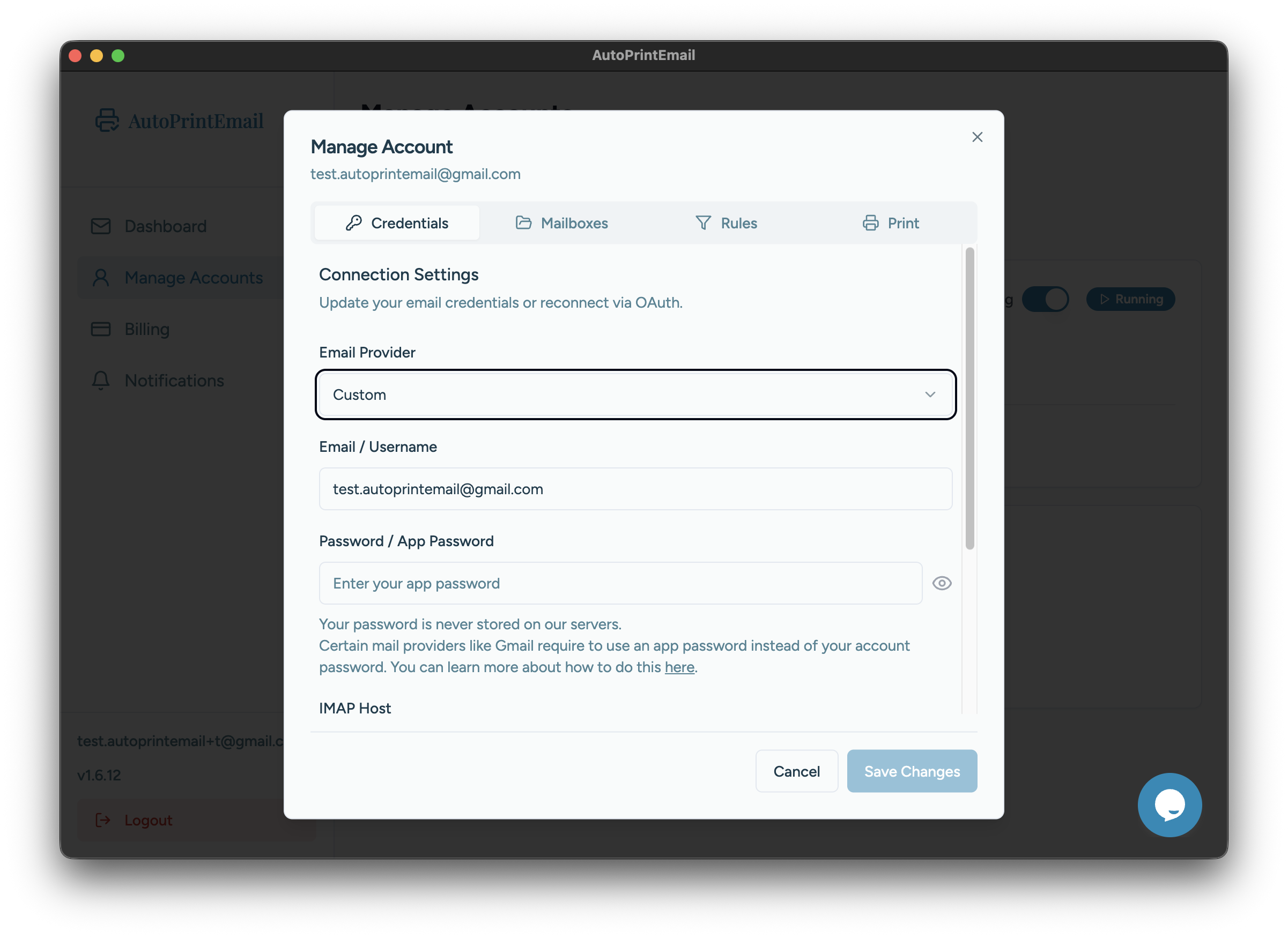Select the Dashboard envelope icon in sidebar
This screenshot has width=1288, height=938.
[x=100, y=226]
